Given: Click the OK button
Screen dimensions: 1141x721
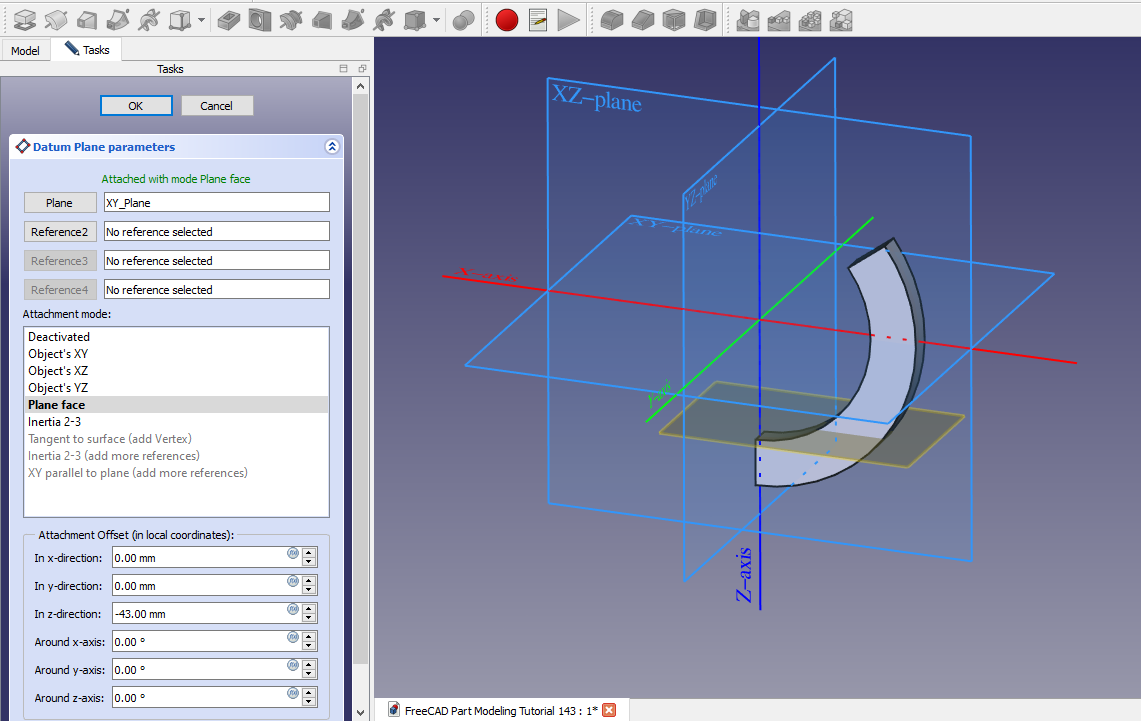Looking at the screenshot, I should 136,106.
